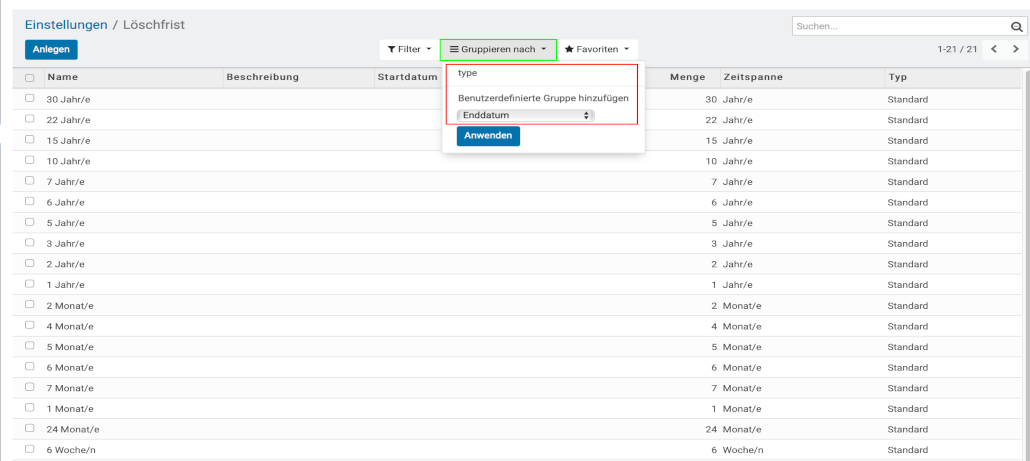Toggle the select-all checkbox in header
Screen dimensions: 1030x461
pos(30,78)
